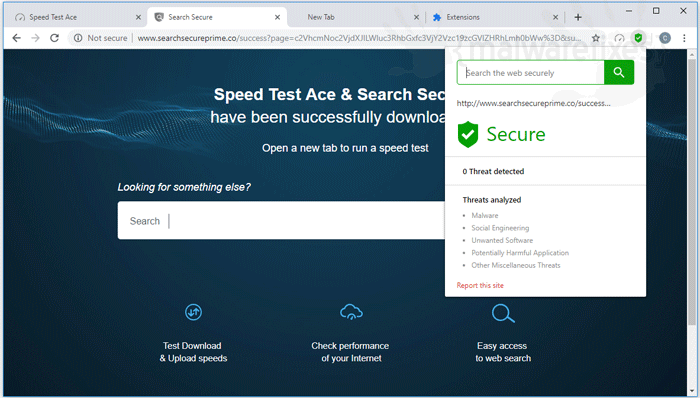
Task: Click the green Search Secure shield extension icon
Action: [638, 38]
